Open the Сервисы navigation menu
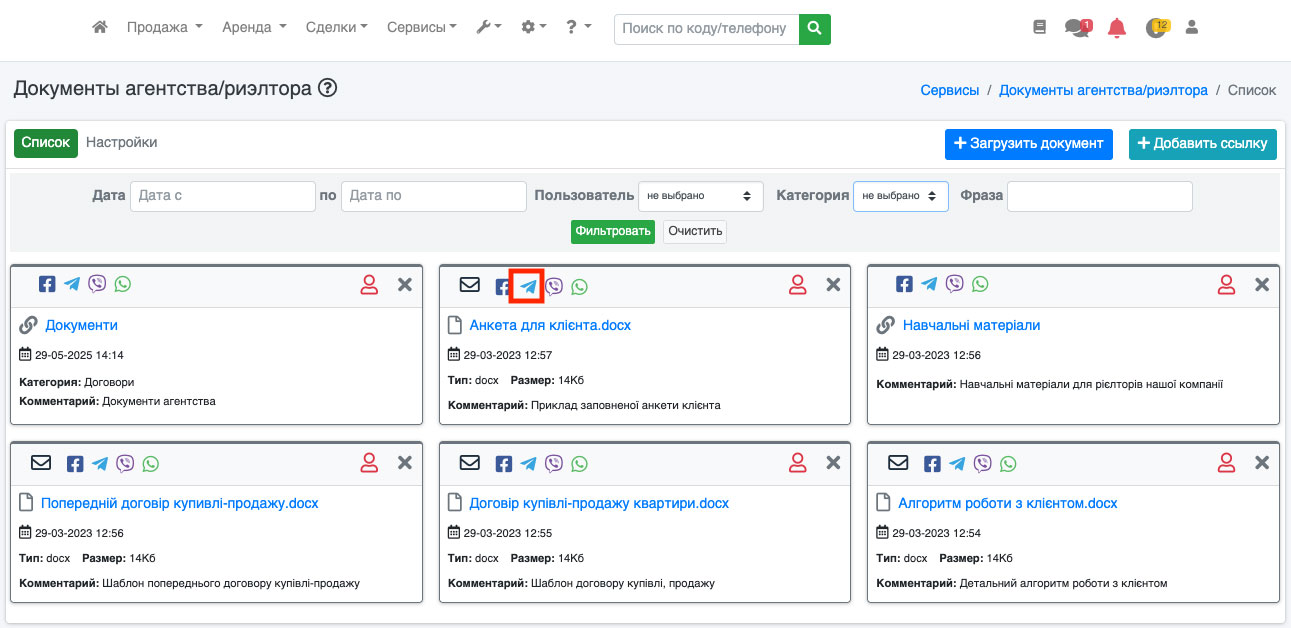Viewport: 1291px width, 628px height. (421, 28)
